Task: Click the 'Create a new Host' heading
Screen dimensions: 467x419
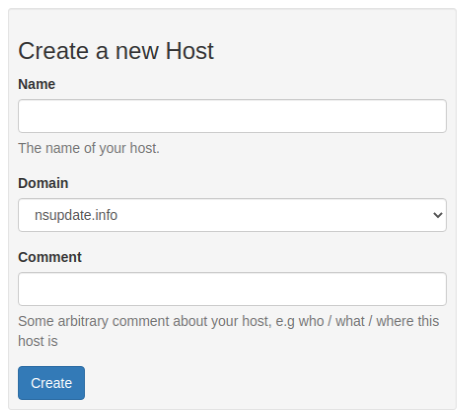Action: click(x=116, y=51)
